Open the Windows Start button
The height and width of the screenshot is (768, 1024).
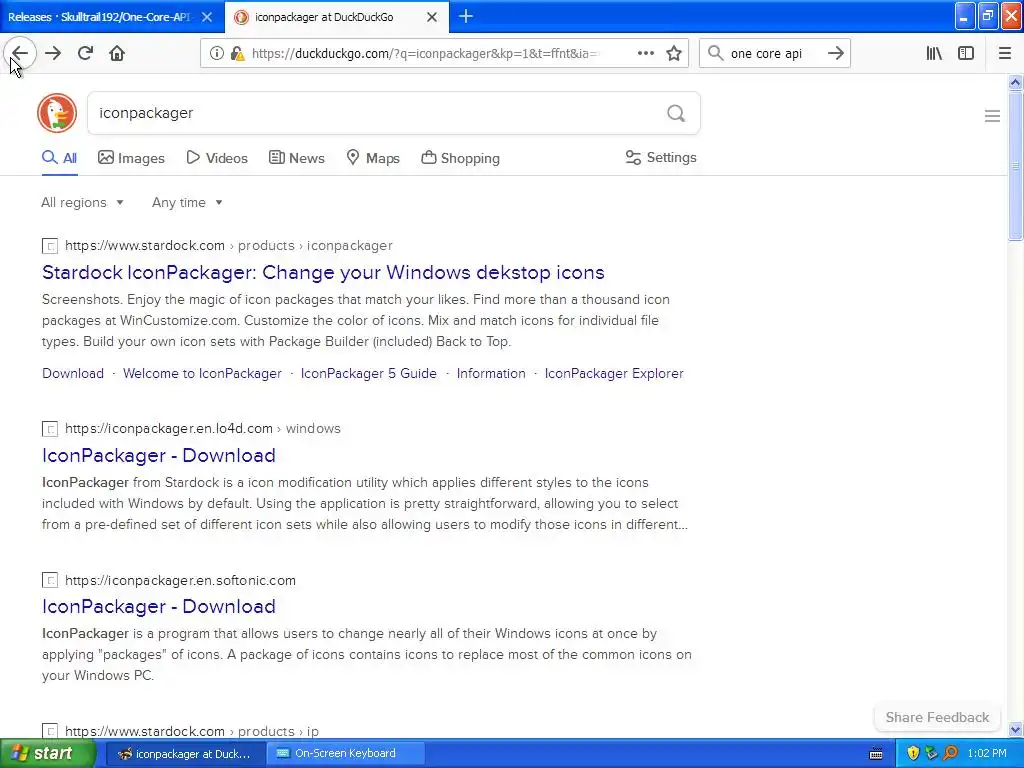pos(48,754)
